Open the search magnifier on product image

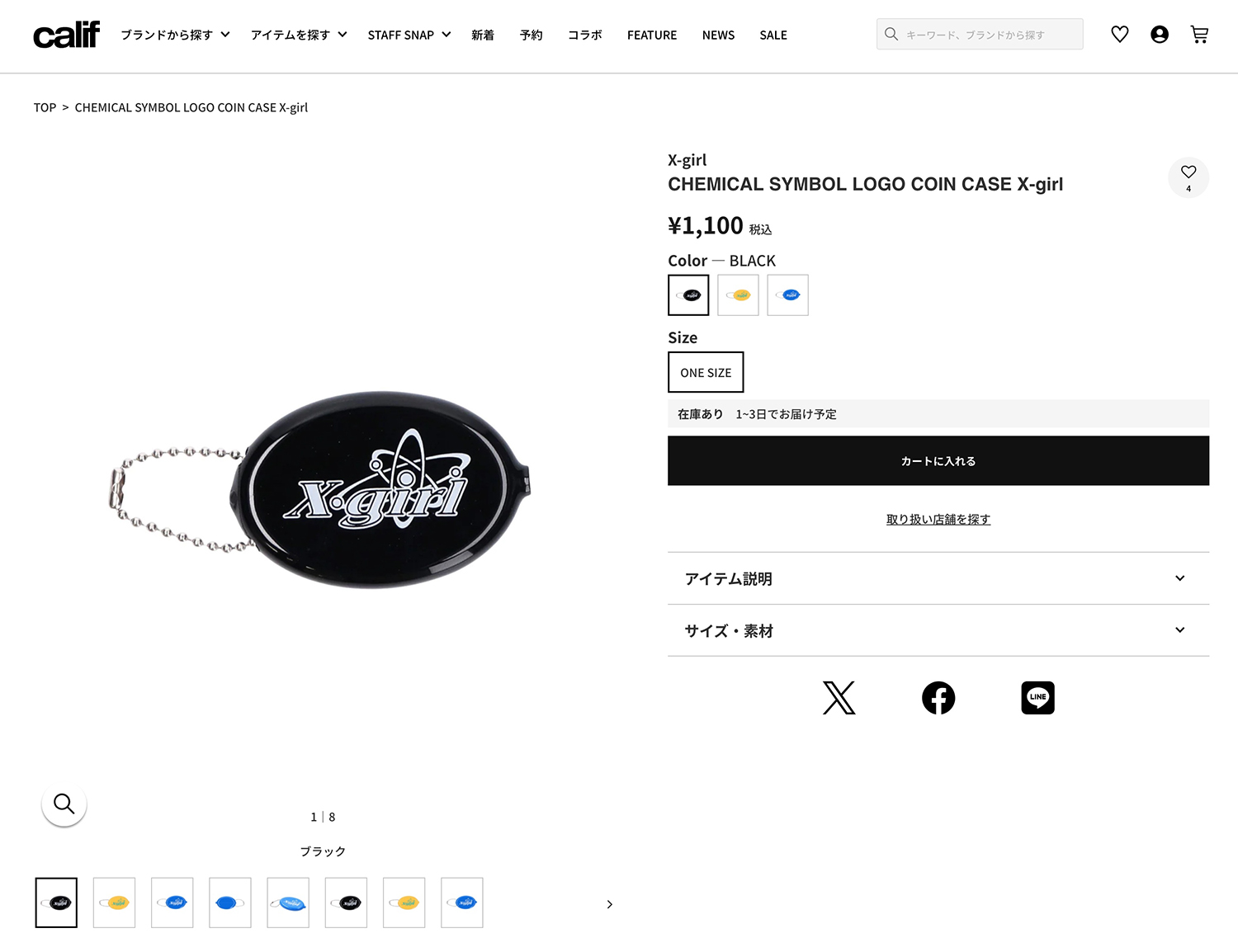click(64, 804)
